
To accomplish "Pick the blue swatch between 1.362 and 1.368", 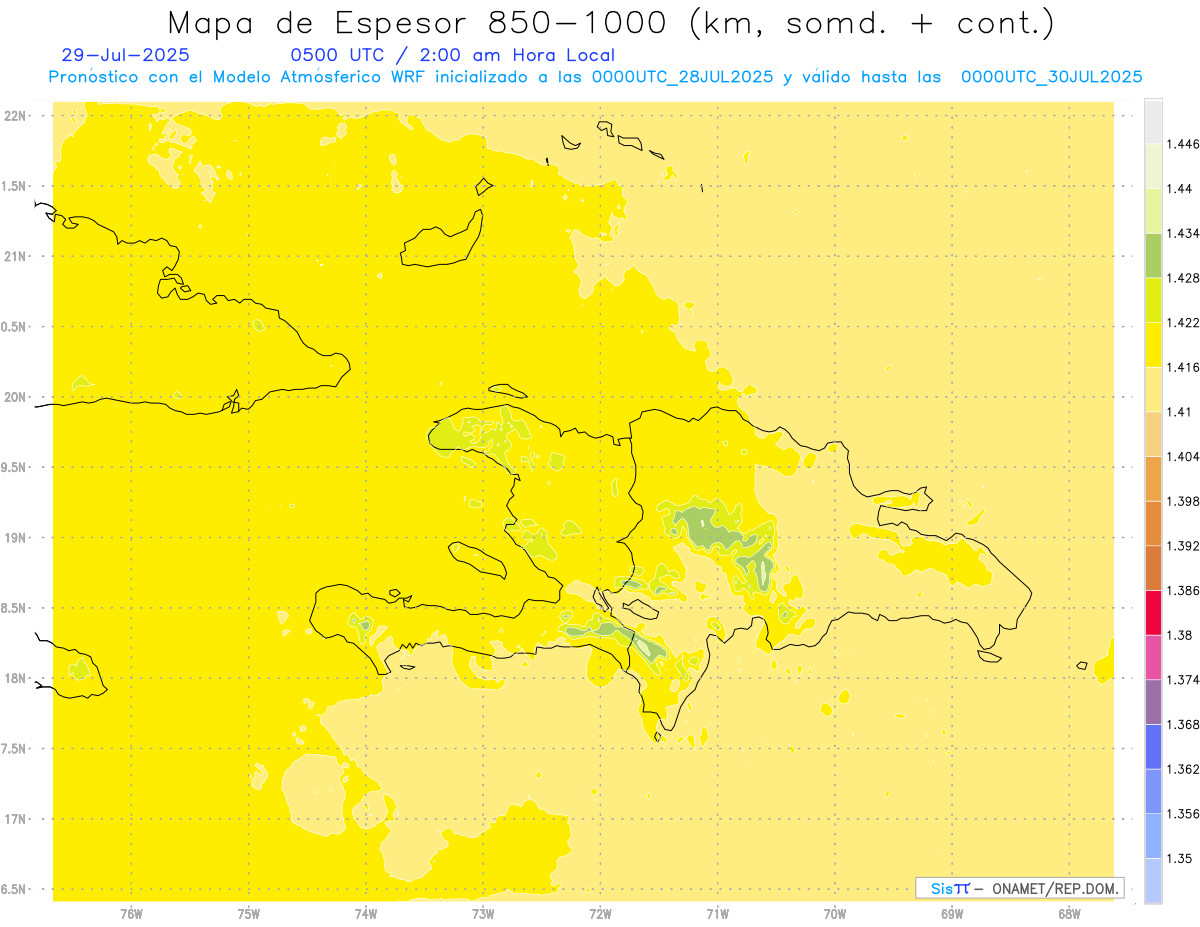I will pos(1153,747).
